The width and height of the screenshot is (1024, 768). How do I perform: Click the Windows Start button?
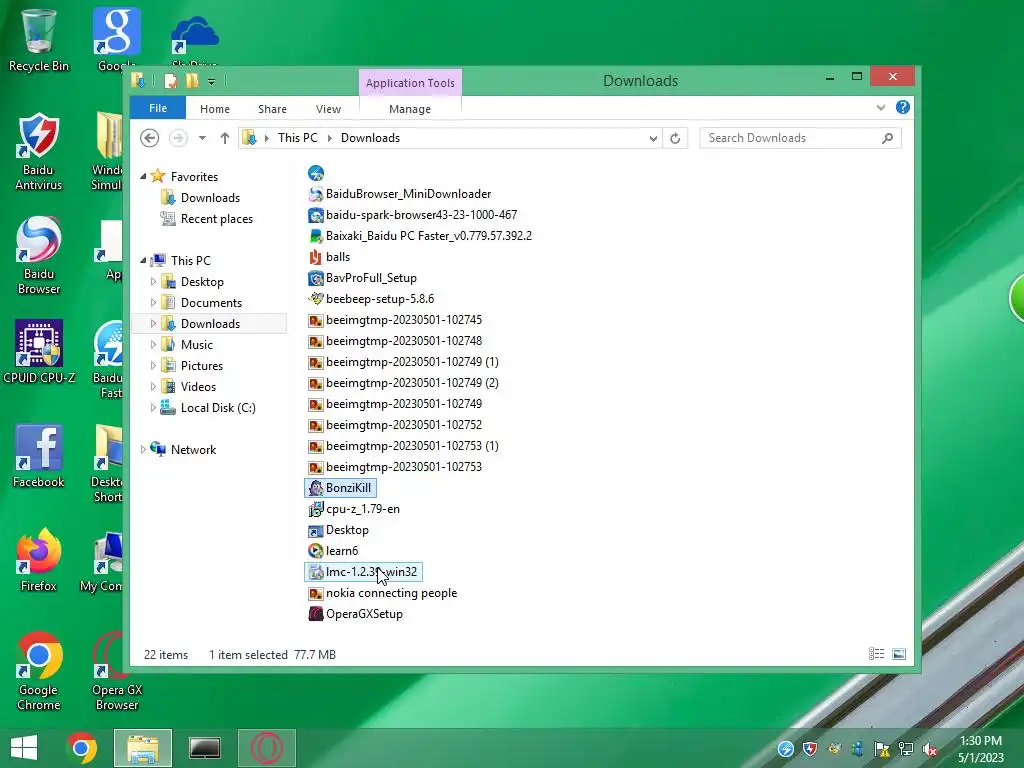(x=24, y=748)
